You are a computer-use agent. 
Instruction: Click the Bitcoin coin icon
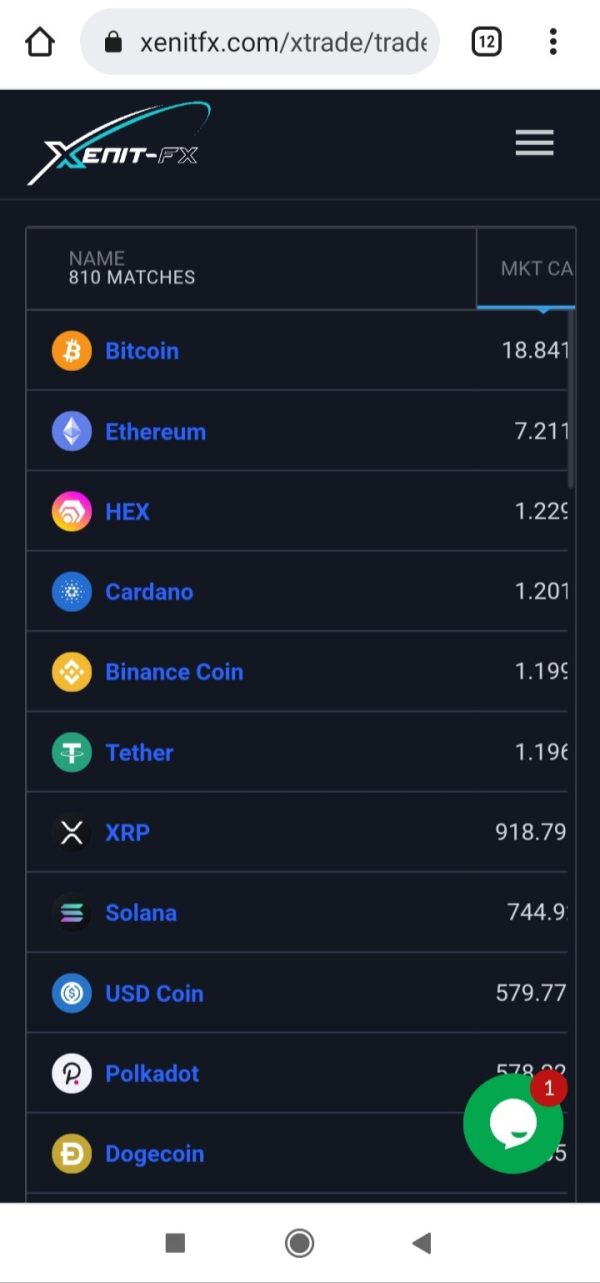72,351
